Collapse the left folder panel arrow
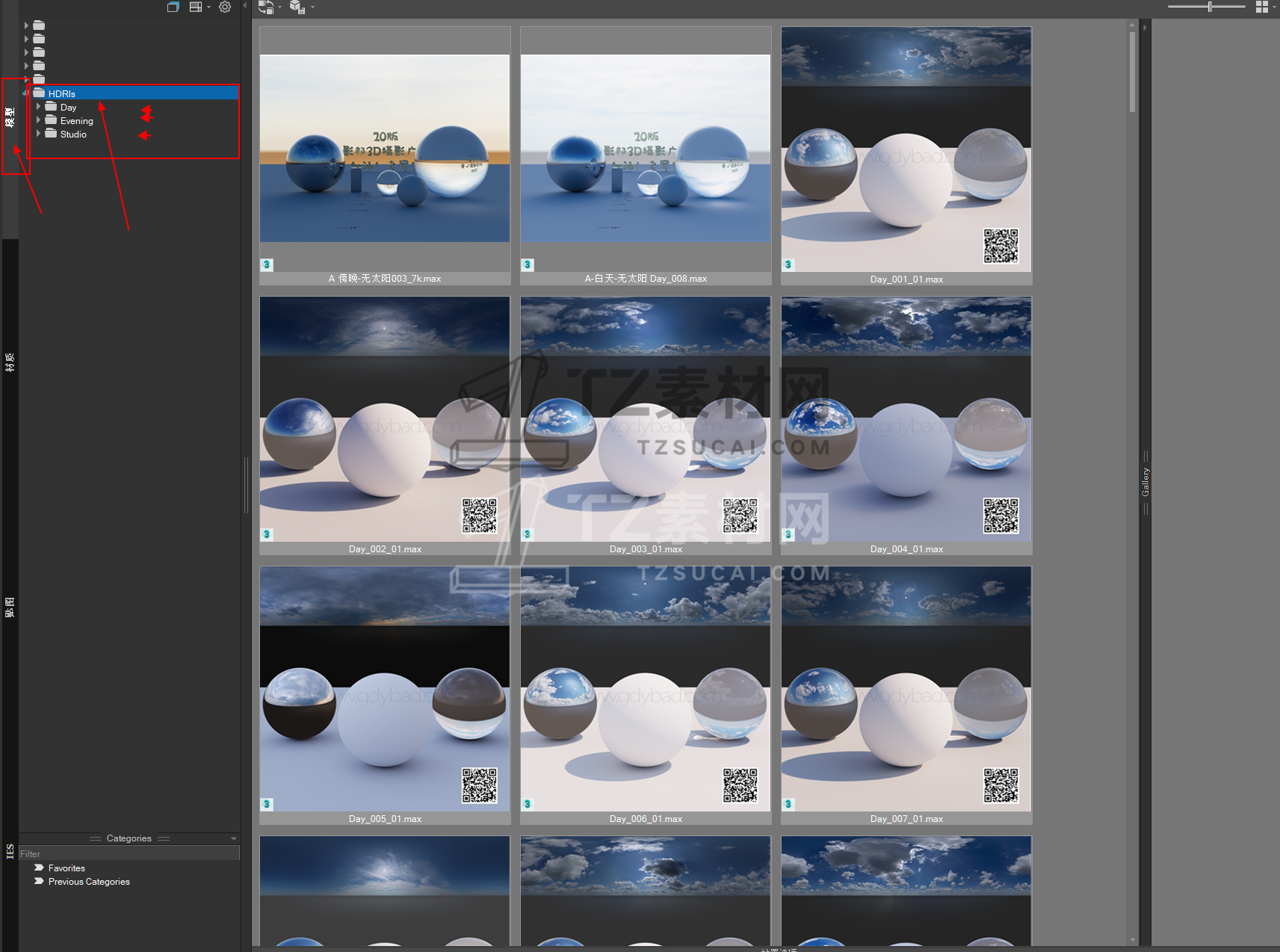The width and height of the screenshot is (1280, 952). pos(245,6)
